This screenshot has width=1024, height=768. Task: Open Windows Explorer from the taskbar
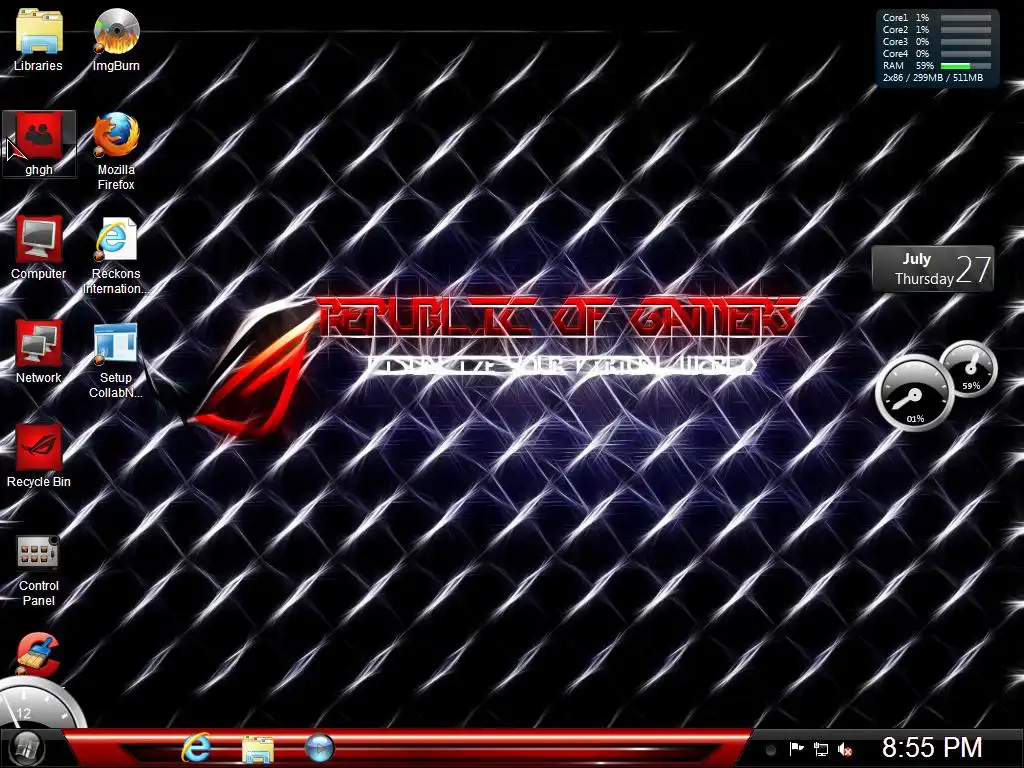click(x=258, y=749)
